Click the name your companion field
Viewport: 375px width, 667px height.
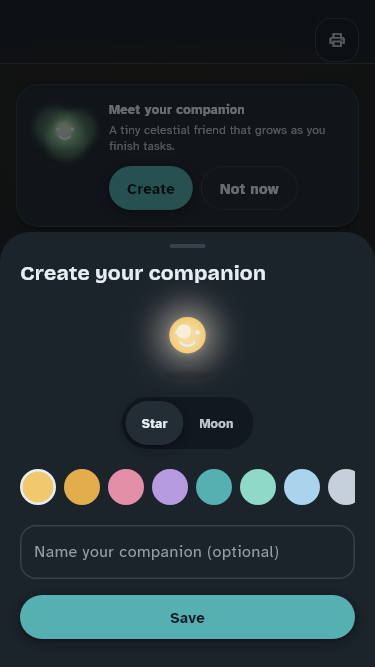point(188,552)
